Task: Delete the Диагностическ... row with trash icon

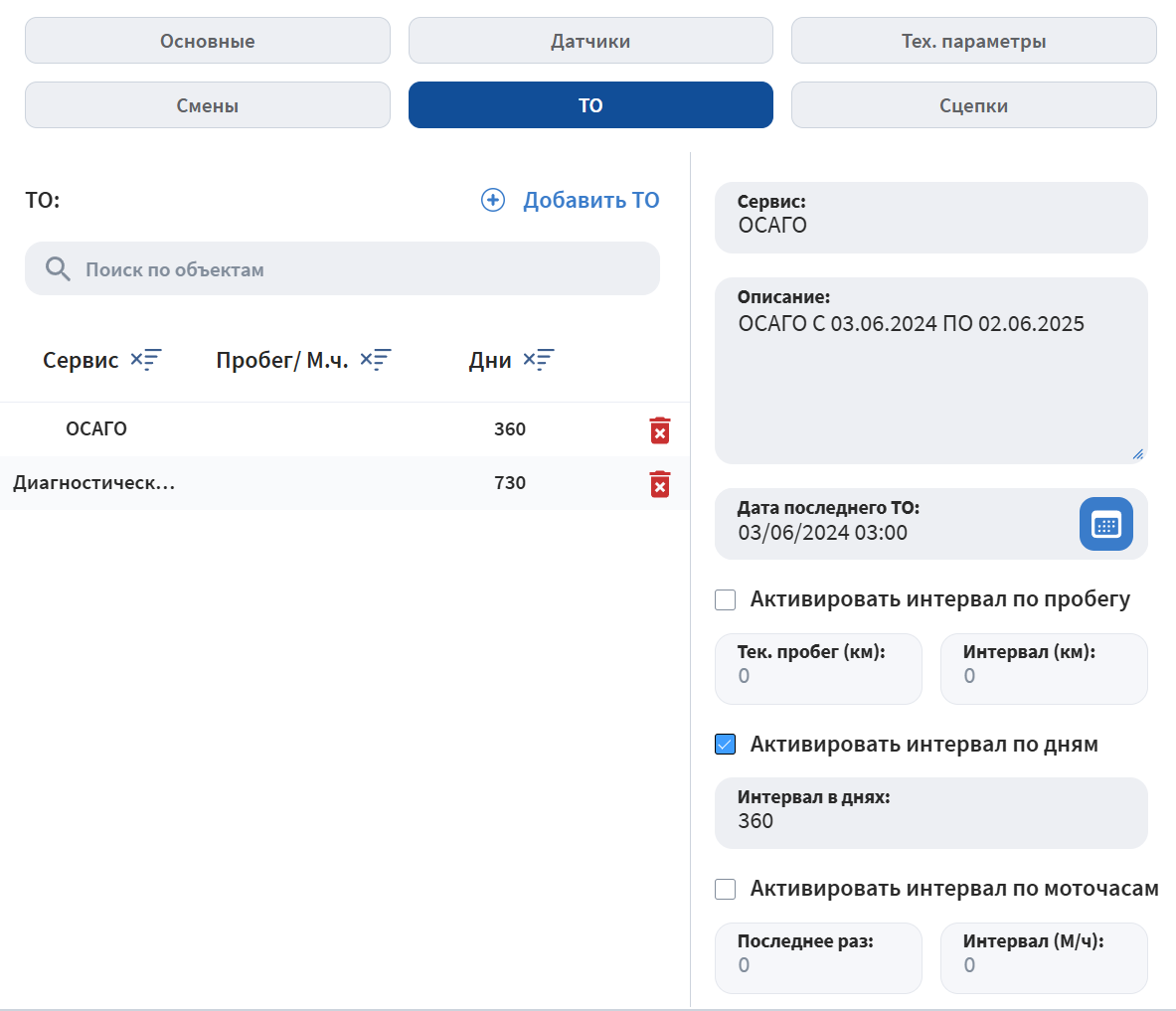Action: click(660, 484)
